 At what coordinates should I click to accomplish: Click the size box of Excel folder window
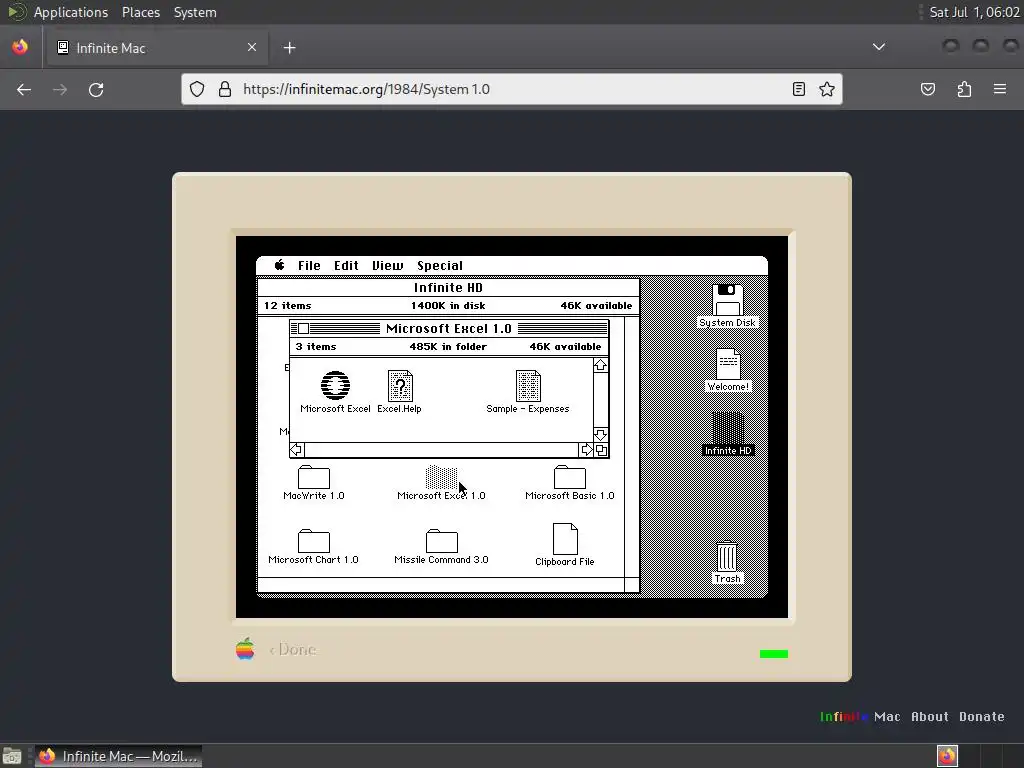(x=601, y=450)
